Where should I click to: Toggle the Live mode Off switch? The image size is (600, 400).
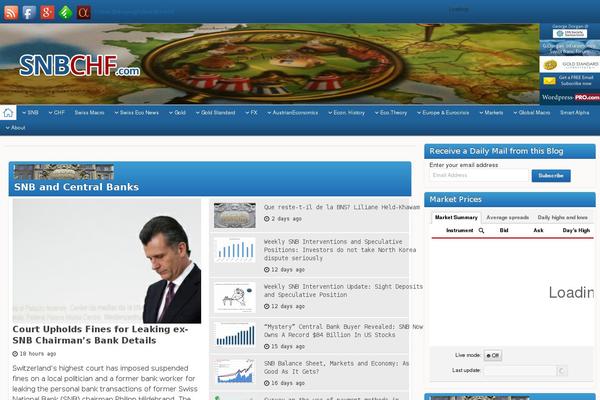492,355
